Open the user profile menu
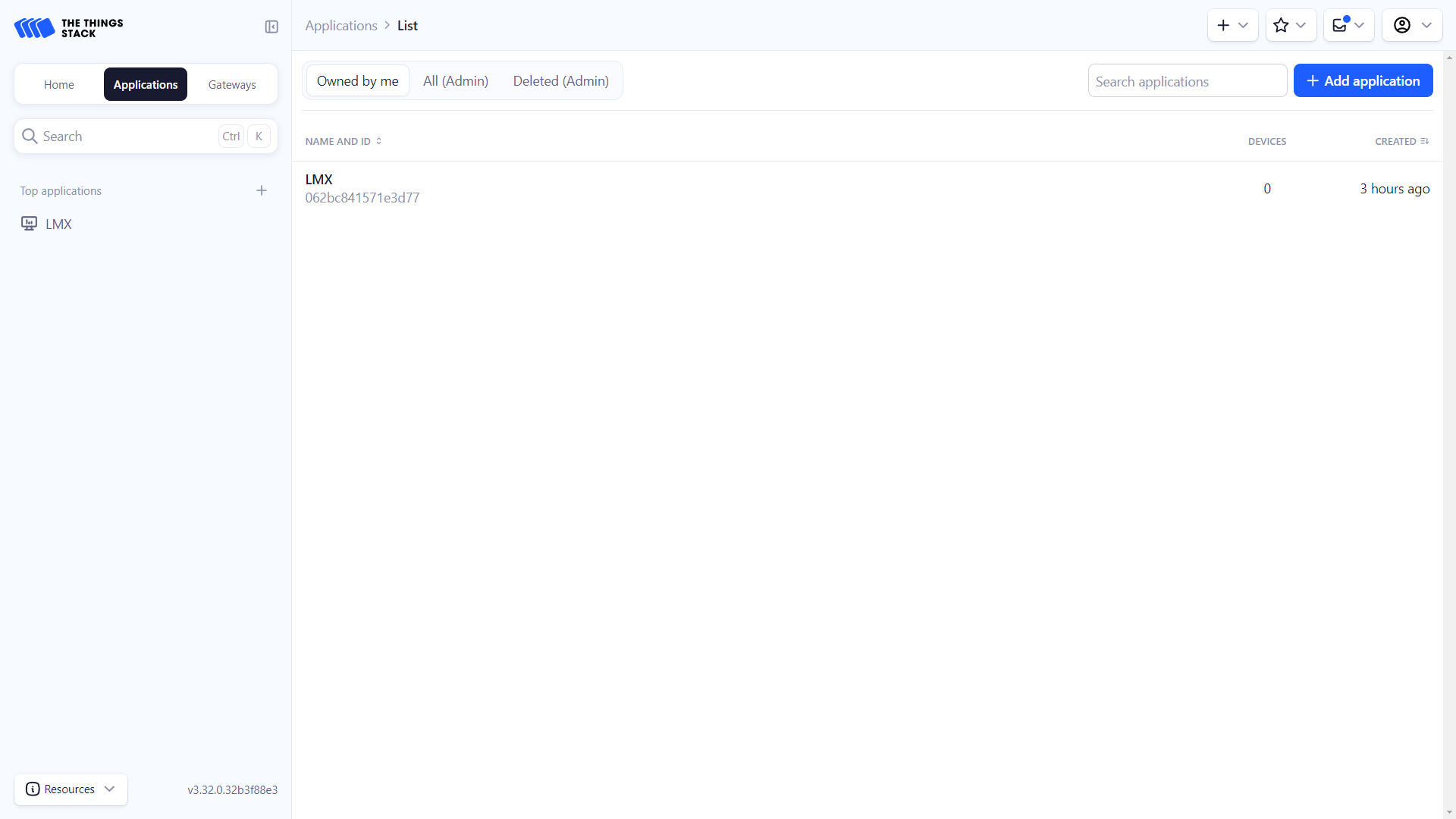The image size is (1456, 819). (x=1412, y=26)
